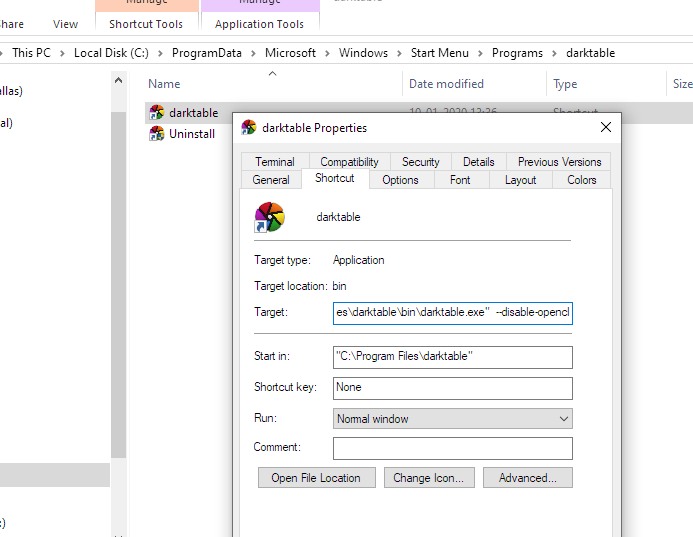
Task: Expand the chevron after Windows breadcrumb
Action: 399,53
